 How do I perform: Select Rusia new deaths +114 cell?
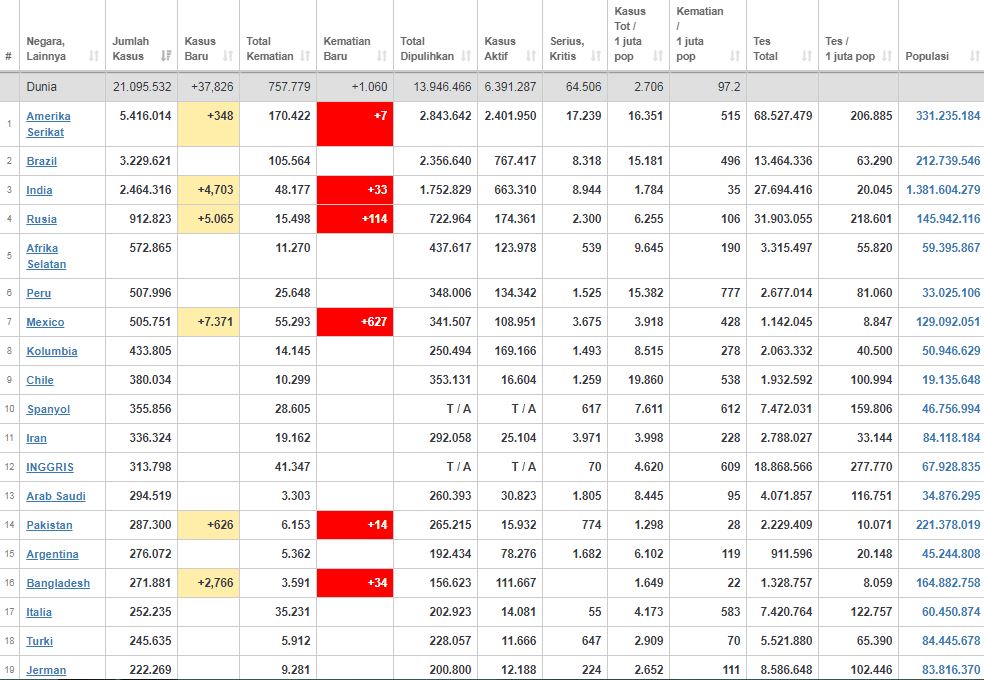click(x=355, y=219)
